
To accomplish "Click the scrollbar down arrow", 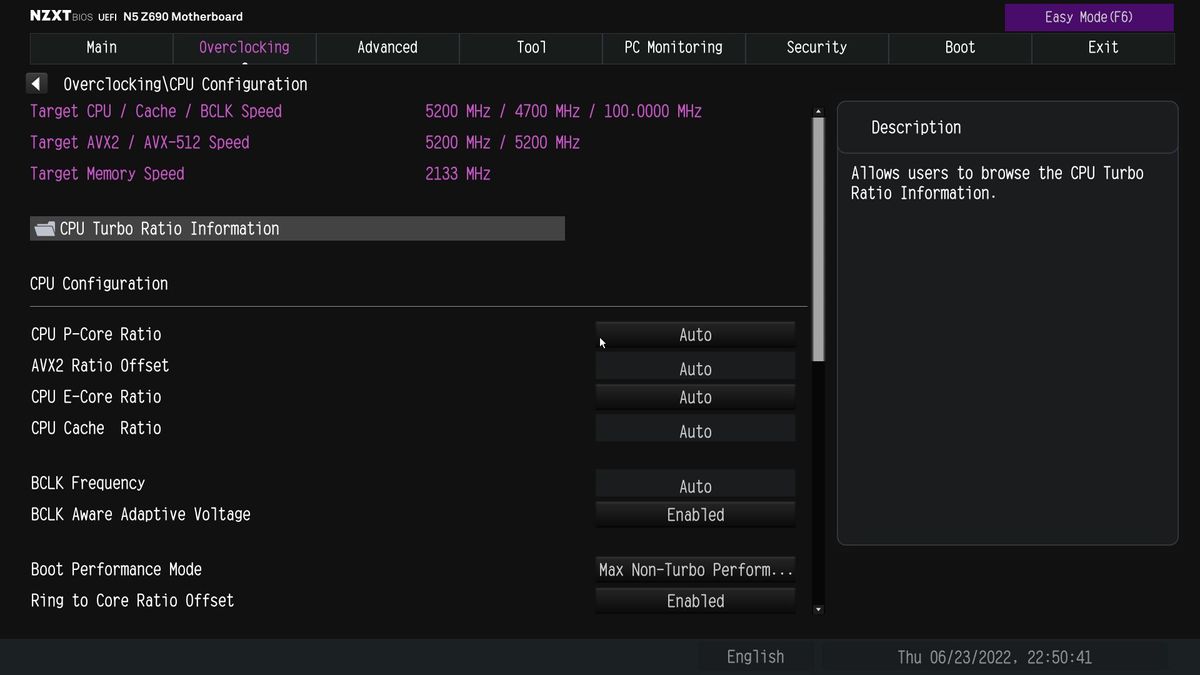I will click(819, 608).
